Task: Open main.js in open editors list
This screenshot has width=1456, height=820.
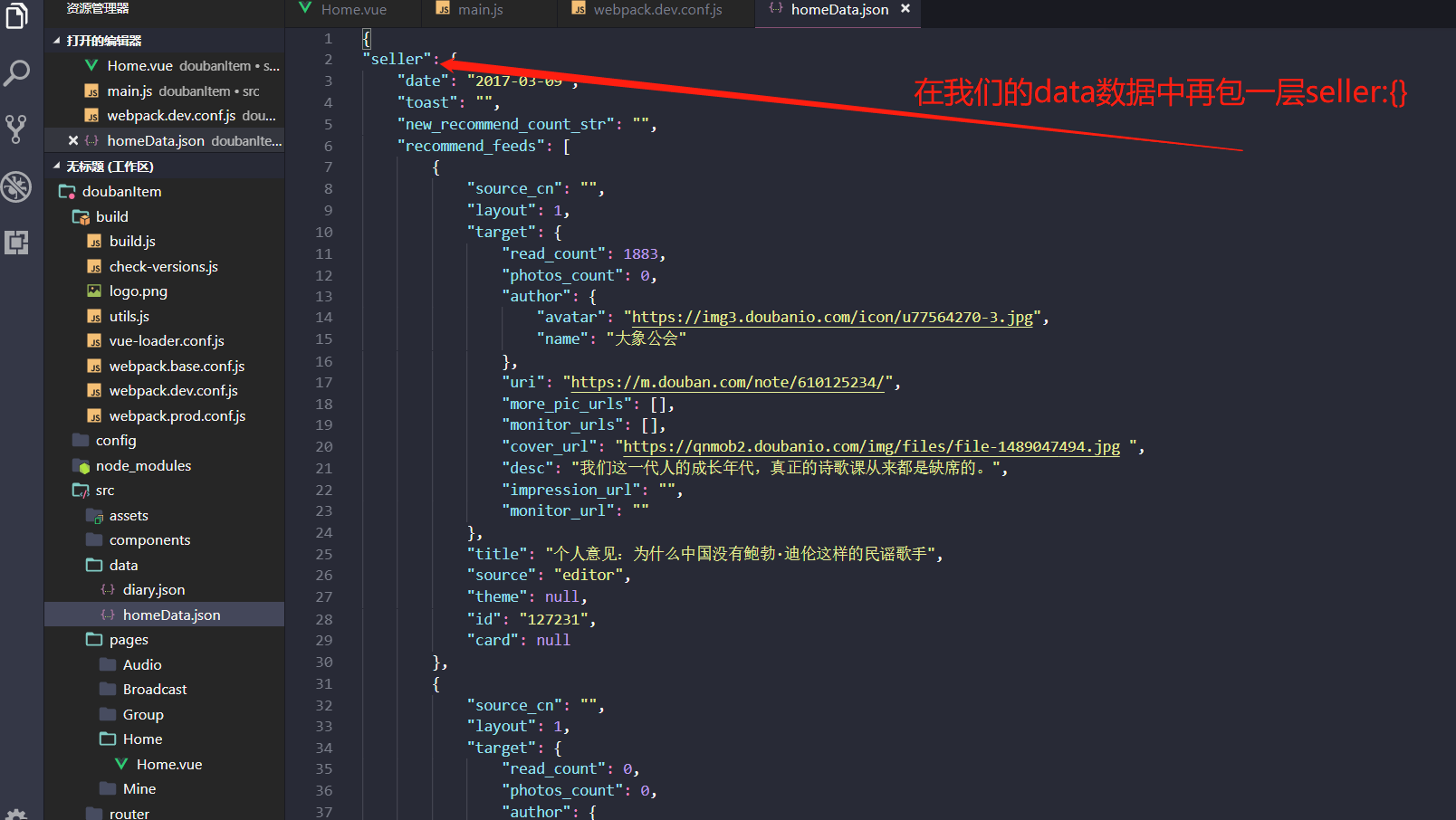Action: pyautogui.click(x=165, y=91)
